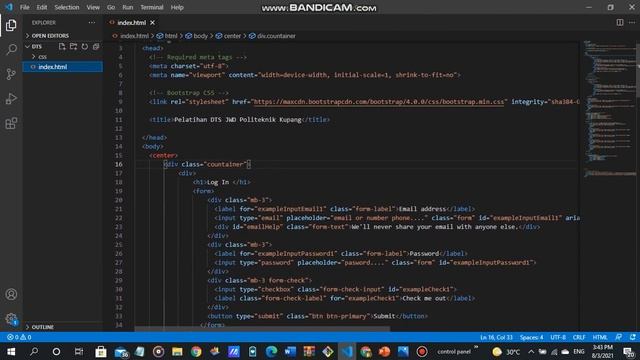Click CRLF end of line setting
The height and width of the screenshot is (360, 640).
pos(579,337)
